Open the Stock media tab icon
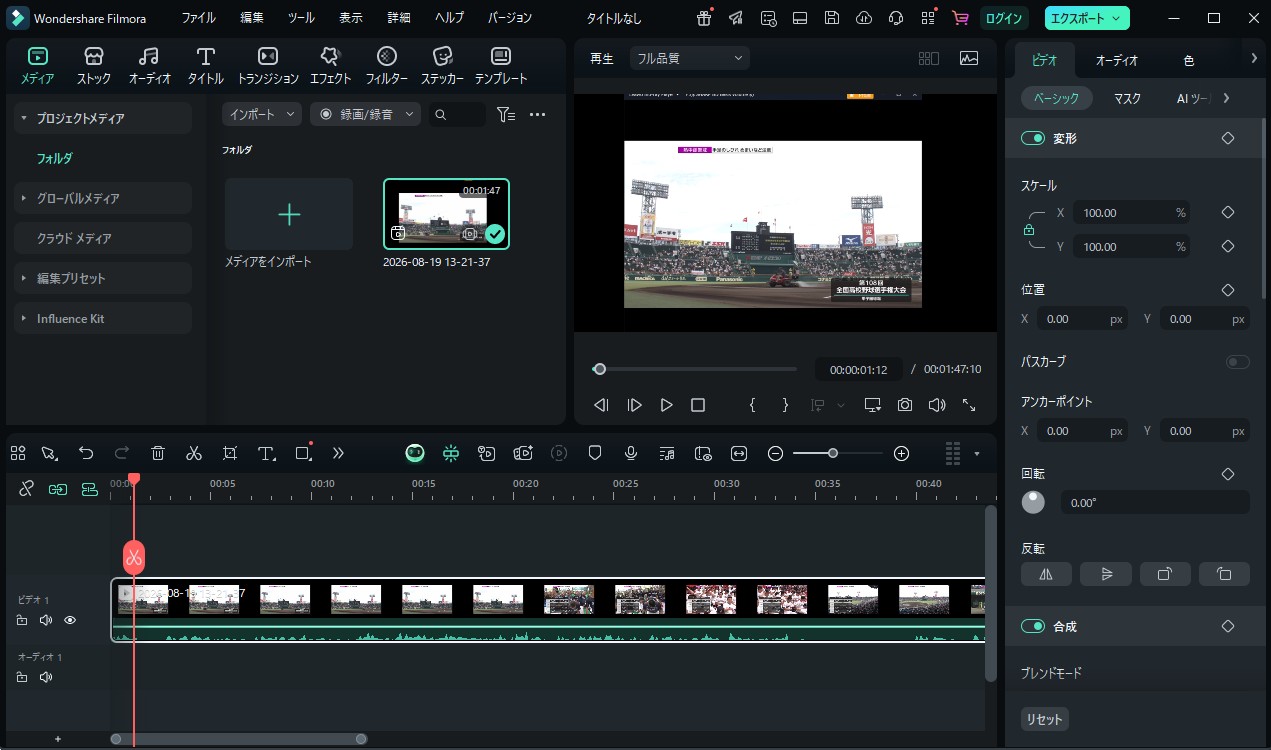 [x=94, y=57]
